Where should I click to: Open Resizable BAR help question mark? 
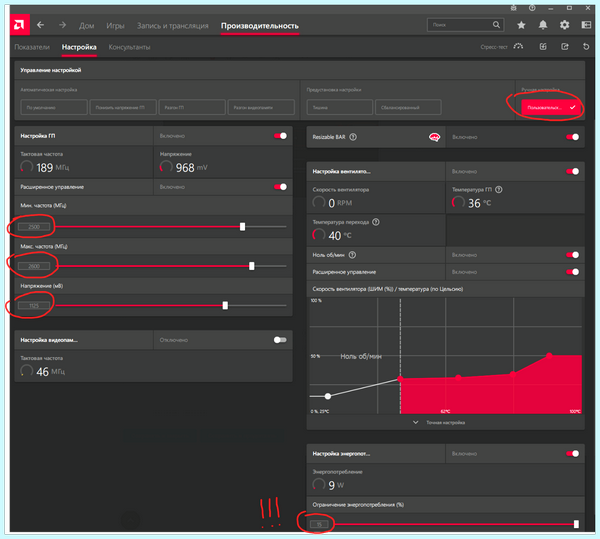pyautogui.click(x=353, y=137)
